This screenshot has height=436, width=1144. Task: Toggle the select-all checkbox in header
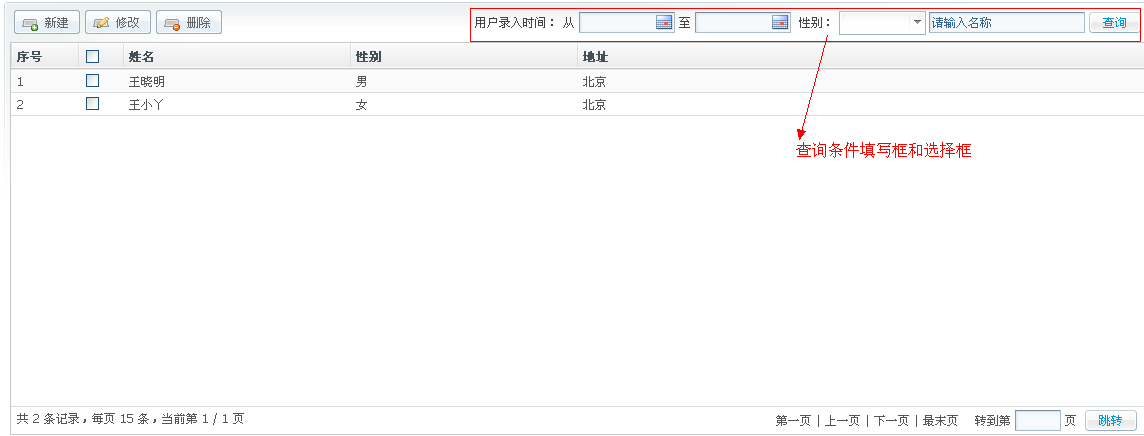(x=93, y=57)
